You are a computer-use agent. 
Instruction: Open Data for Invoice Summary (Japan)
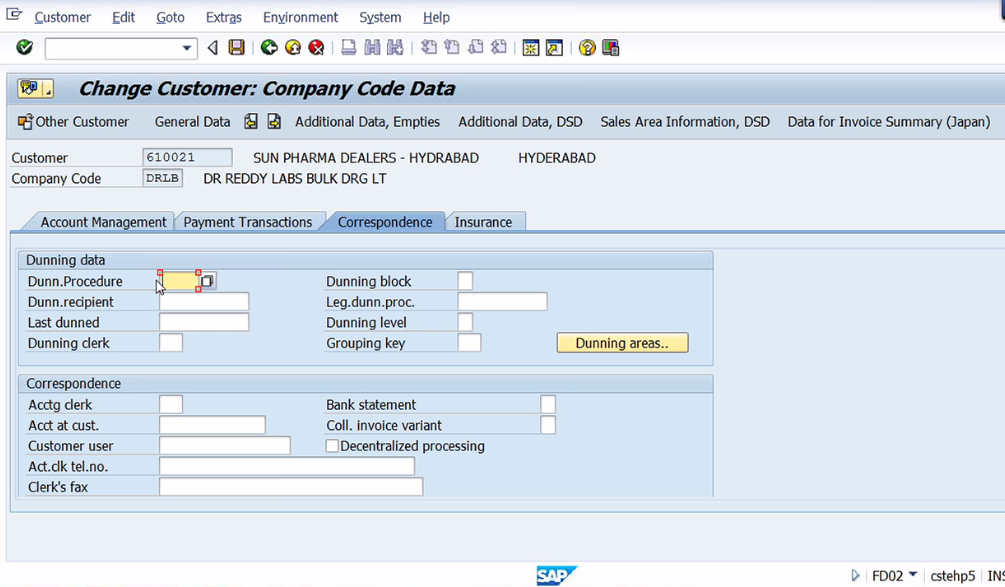click(x=889, y=122)
